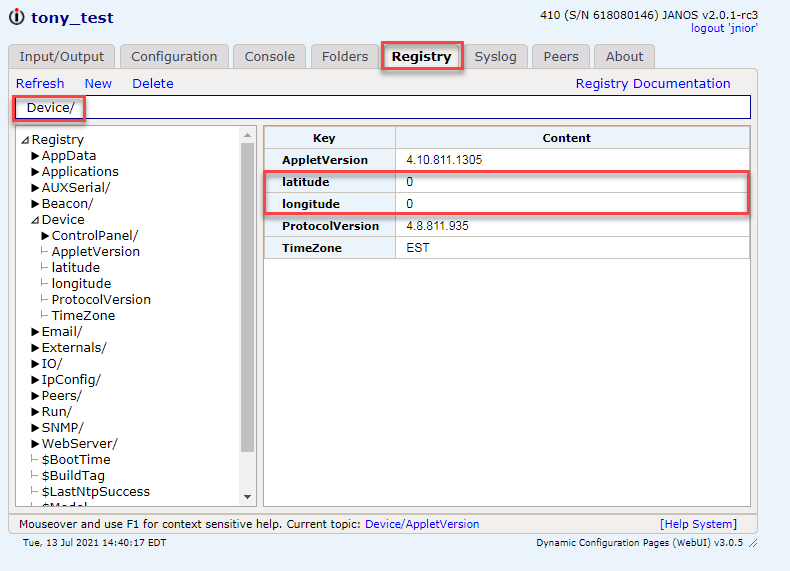Click the tony_test device title
This screenshot has width=790, height=571.
tap(72, 18)
